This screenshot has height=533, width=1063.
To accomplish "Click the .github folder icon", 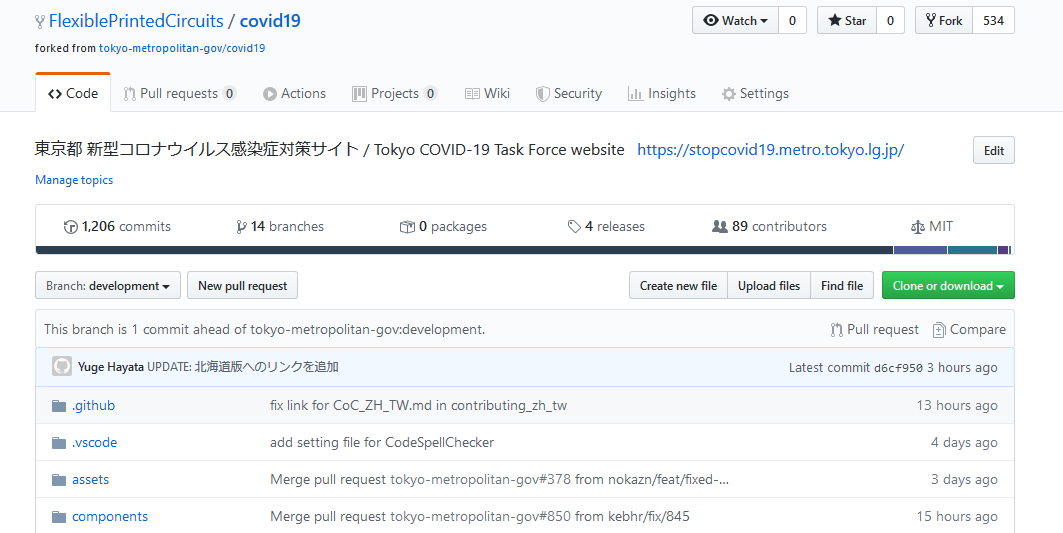I will tap(58, 406).
